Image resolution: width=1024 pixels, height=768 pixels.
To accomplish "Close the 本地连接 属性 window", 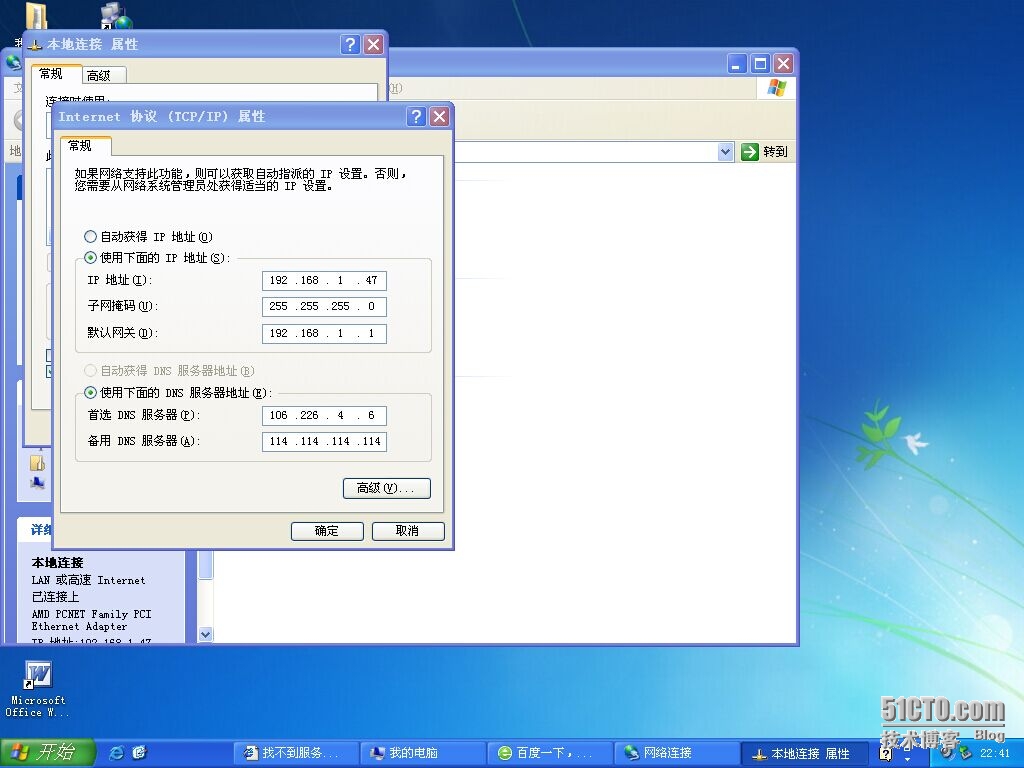I will point(374,44).
